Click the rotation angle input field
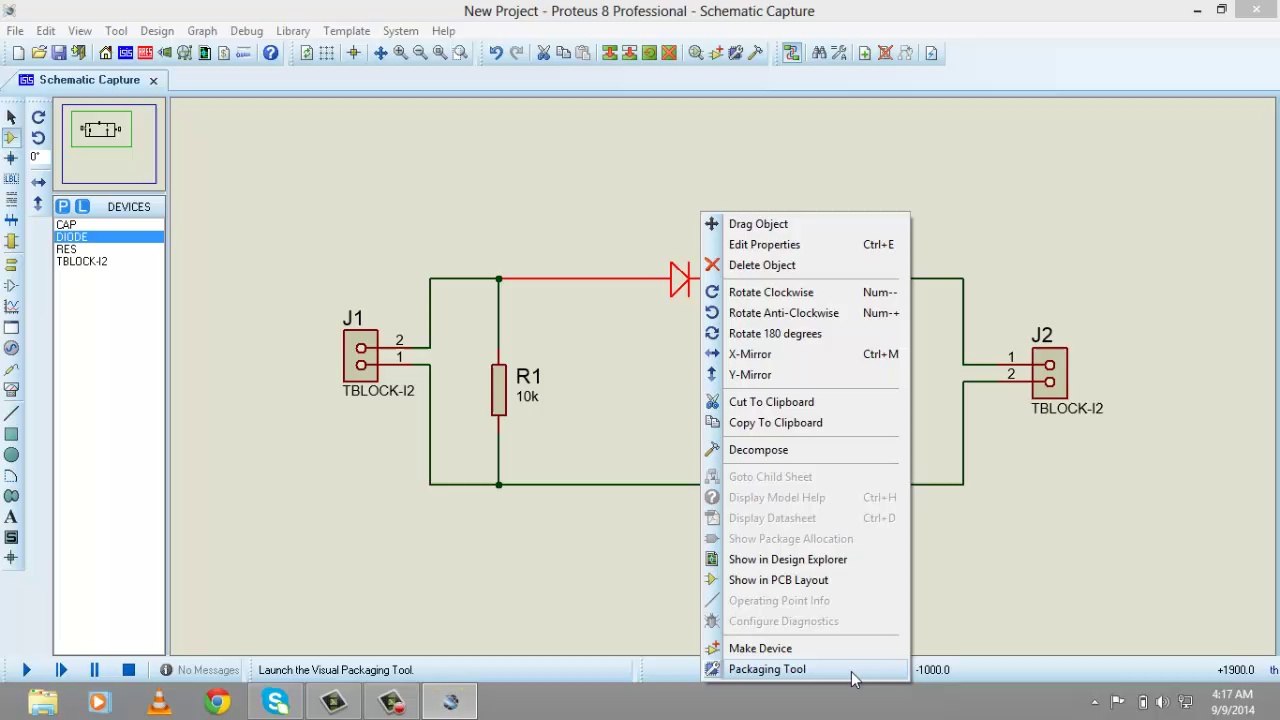This screenshot has height=720, width=1280. [x=38, y=157]
